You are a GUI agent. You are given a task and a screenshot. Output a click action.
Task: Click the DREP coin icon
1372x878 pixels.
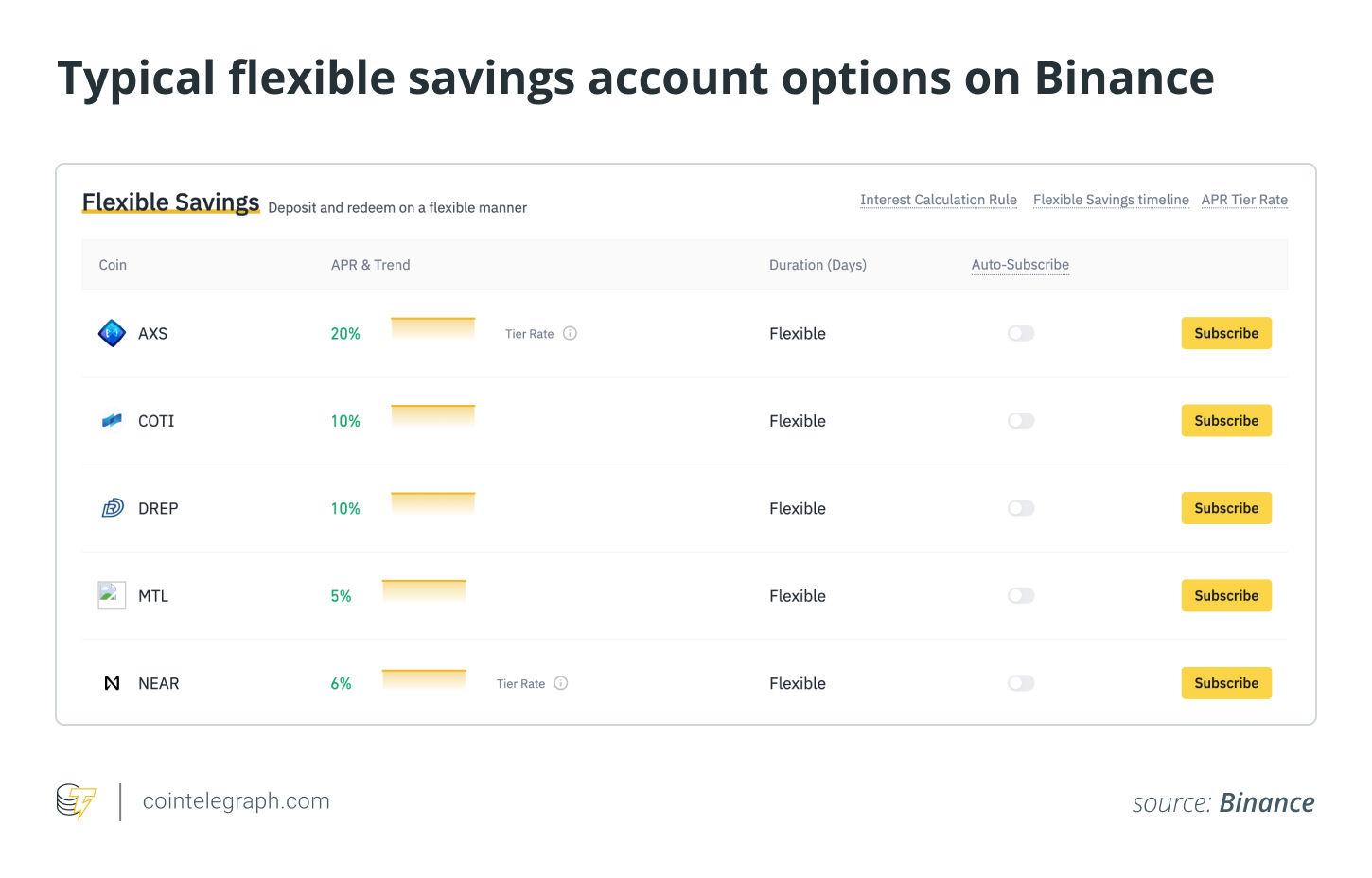pos(112,508)
